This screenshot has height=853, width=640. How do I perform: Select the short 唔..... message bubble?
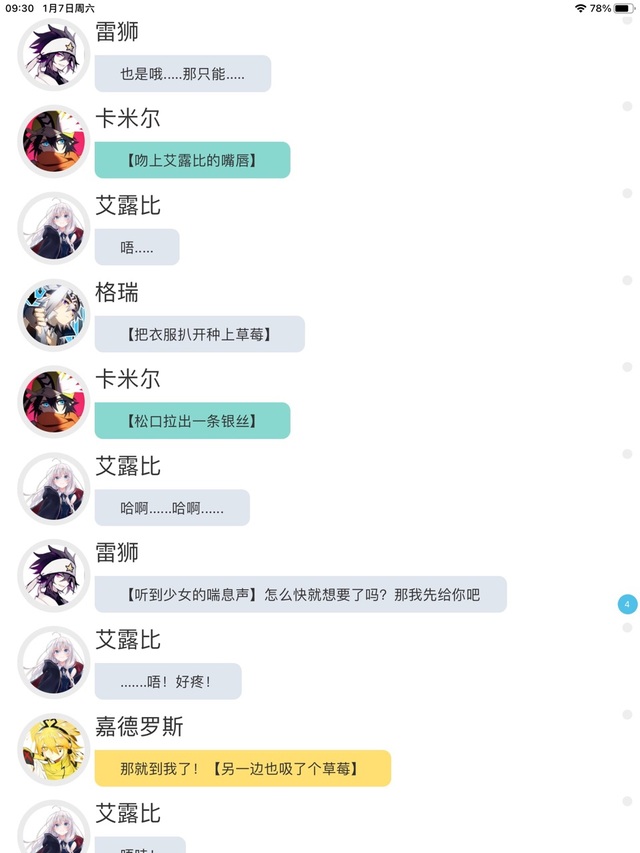137,247
